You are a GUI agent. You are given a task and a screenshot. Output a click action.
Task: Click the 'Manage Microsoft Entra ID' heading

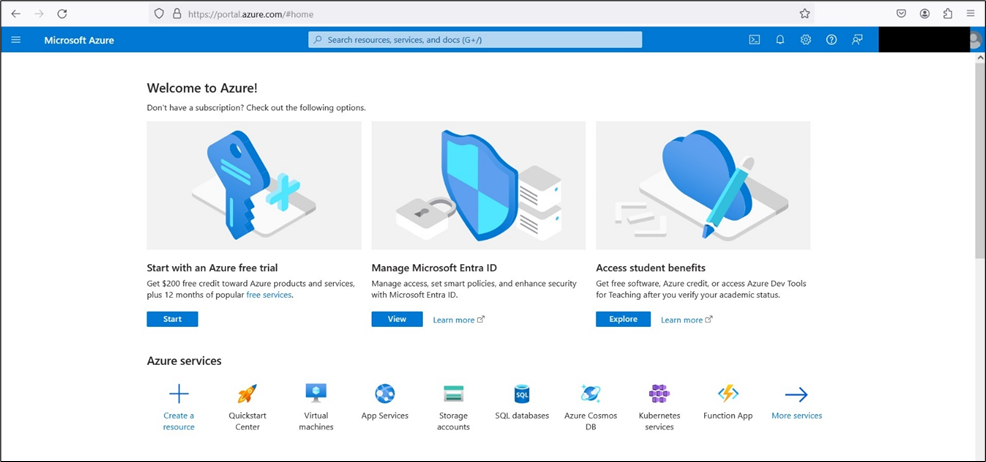point(435,268)
